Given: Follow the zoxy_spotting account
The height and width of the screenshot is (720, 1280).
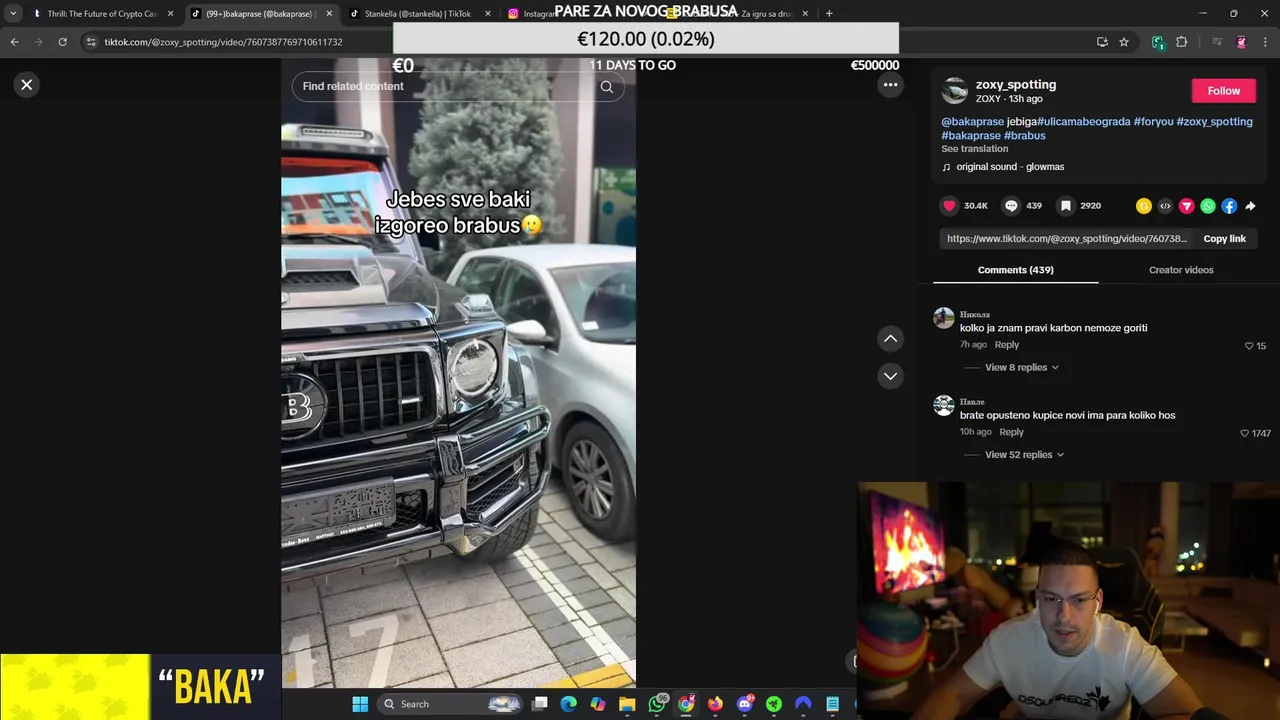Looking at the screenshot, I should click(1223, 91).
